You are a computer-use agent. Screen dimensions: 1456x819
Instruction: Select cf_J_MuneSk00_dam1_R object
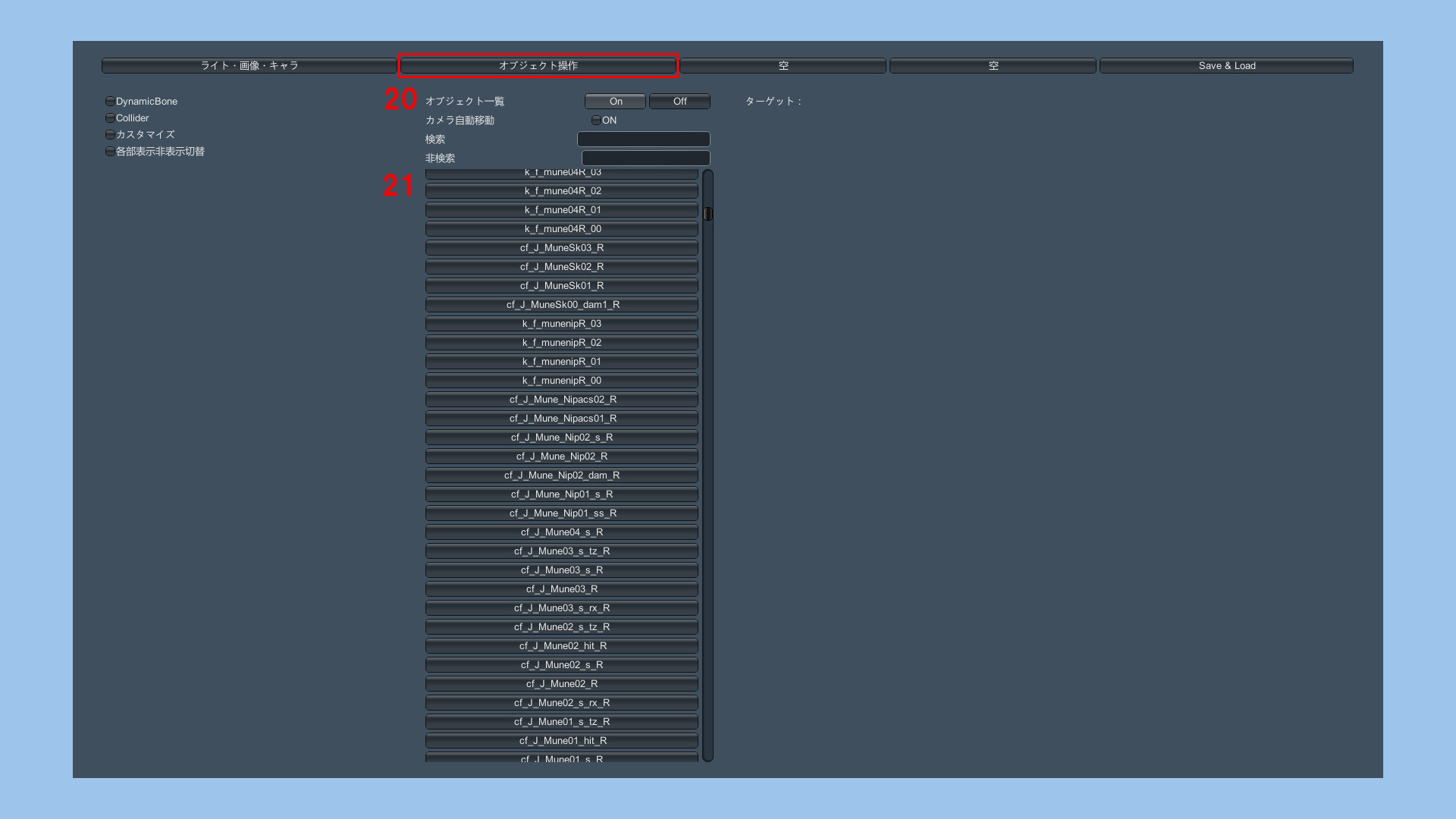pos(562,305)
